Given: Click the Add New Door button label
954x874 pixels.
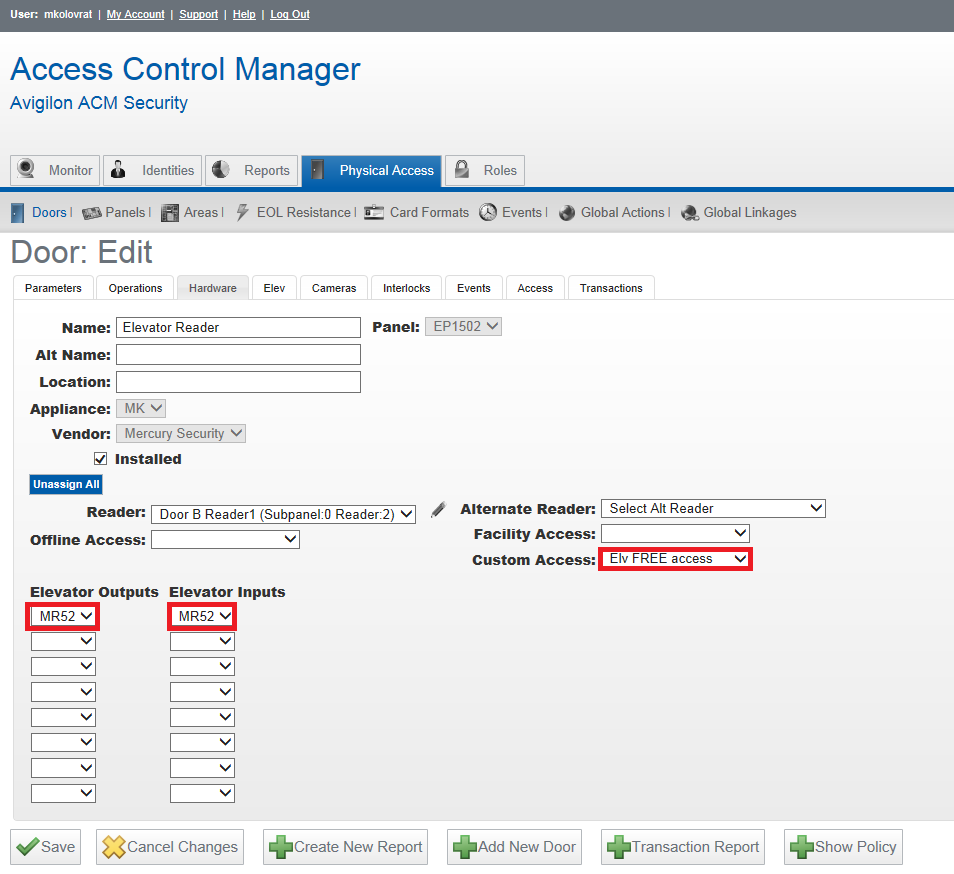Looking at the screenshot, I should [x=526, y=847].
